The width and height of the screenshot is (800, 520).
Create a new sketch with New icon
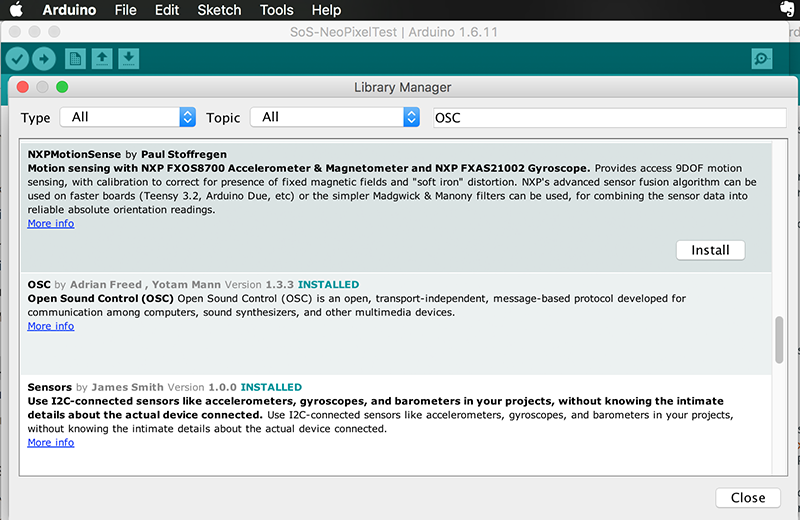tap(75, 59)
